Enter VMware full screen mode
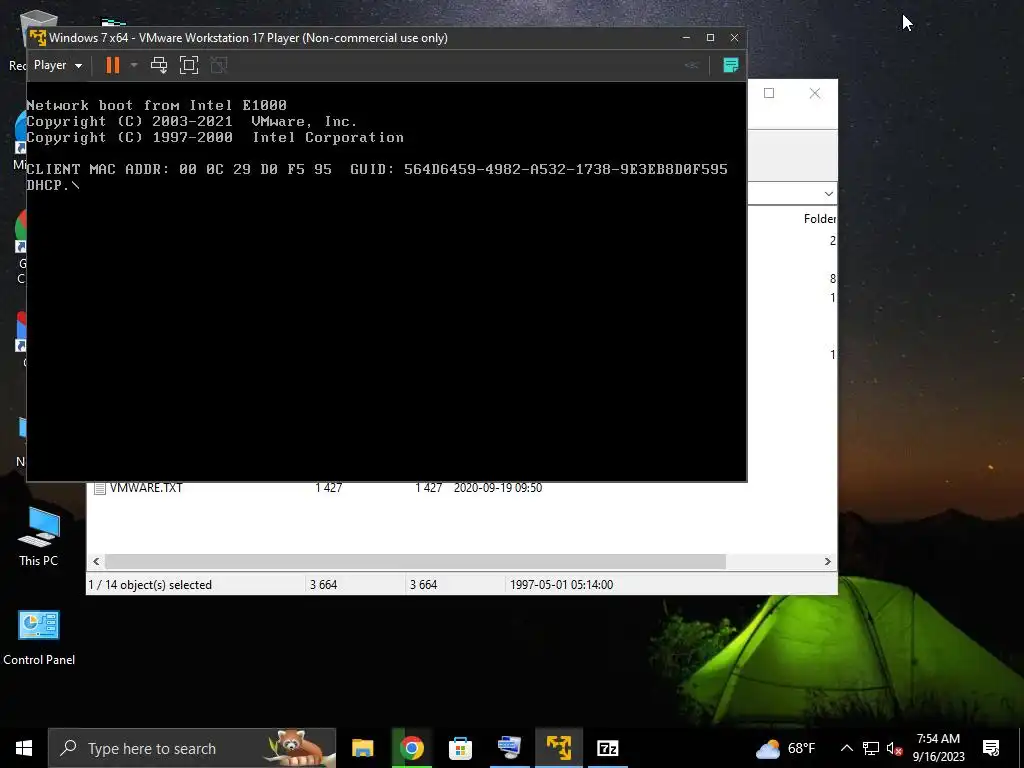The image size is (1024, 768). point(189,65)
